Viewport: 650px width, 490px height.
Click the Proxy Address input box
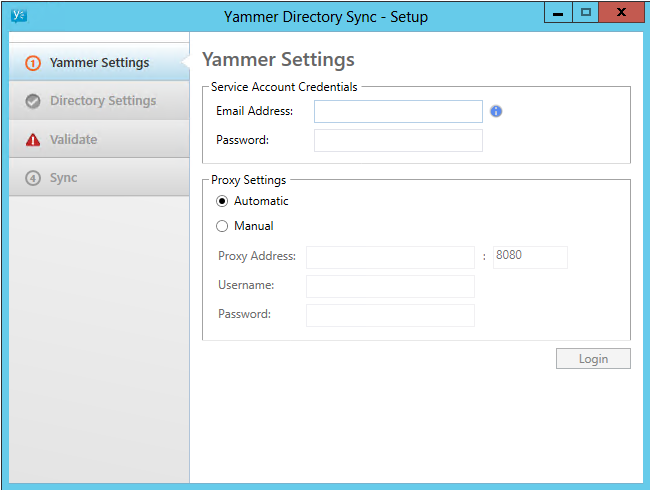pyautogui.click(x=390, y=257)
